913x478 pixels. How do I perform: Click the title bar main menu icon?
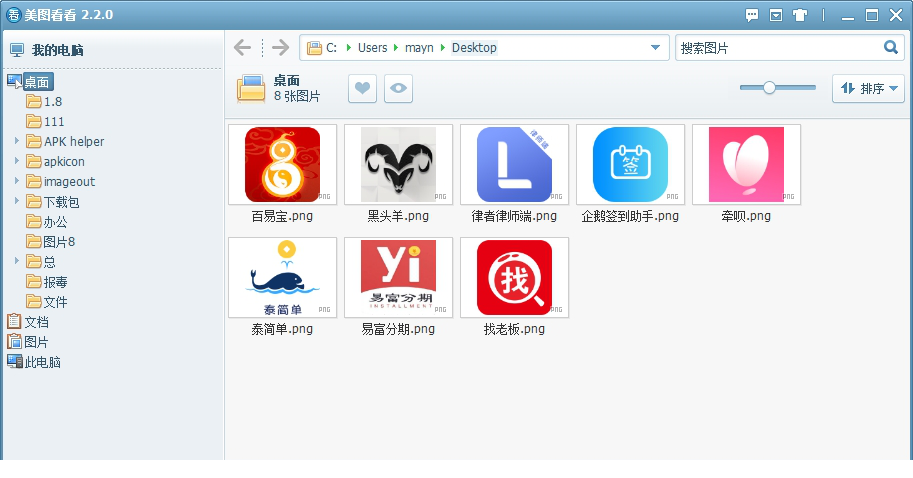(776, 15)
